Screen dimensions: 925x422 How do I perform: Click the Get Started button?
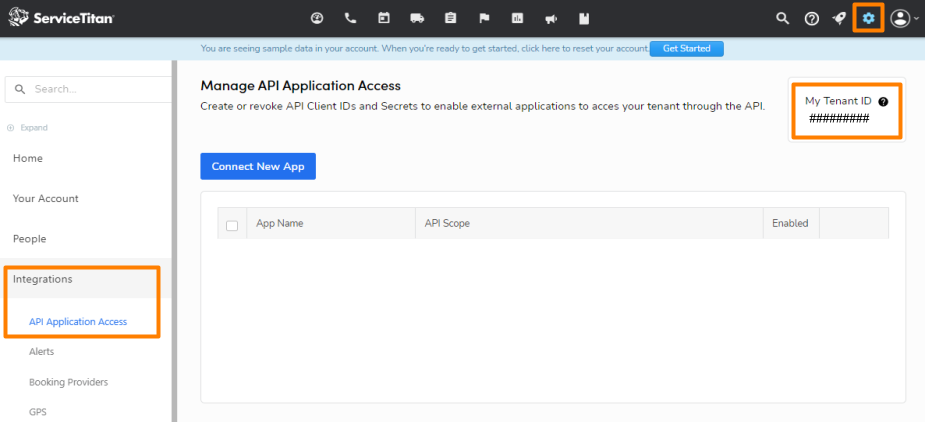(687, 48)
